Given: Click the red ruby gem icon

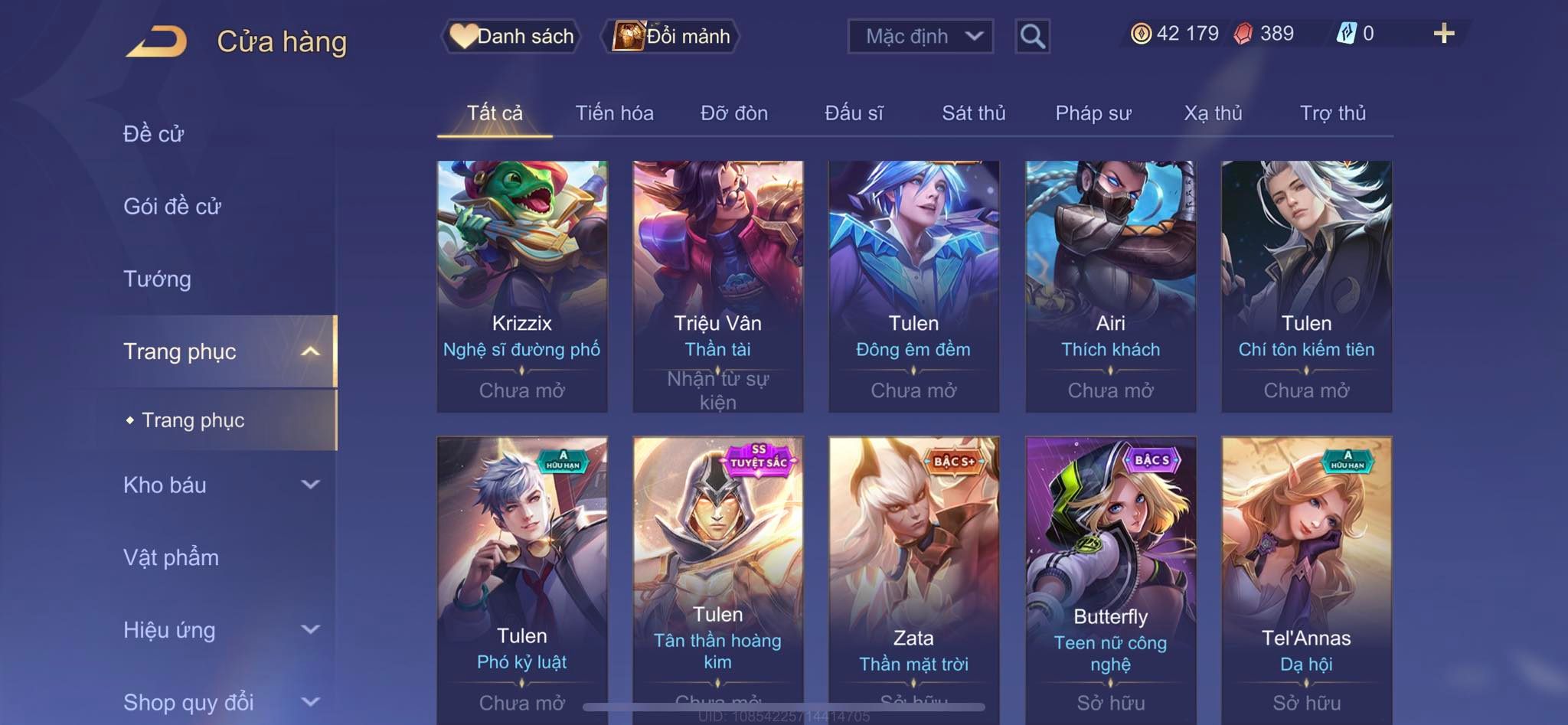Looking at the screenshot, I should click(1243, 34).
